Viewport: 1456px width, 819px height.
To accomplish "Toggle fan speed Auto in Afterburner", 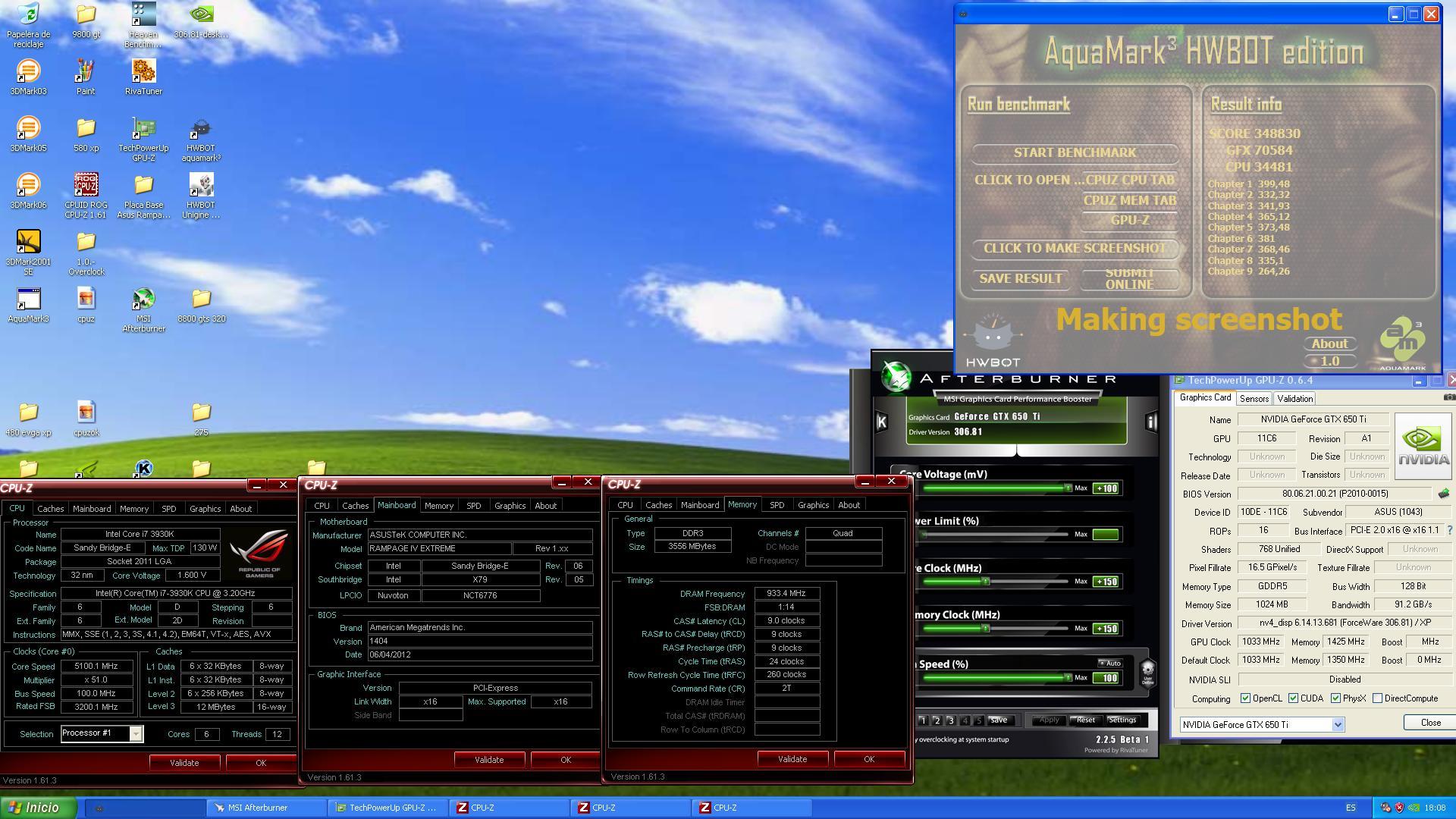I will click(1109, 664).
